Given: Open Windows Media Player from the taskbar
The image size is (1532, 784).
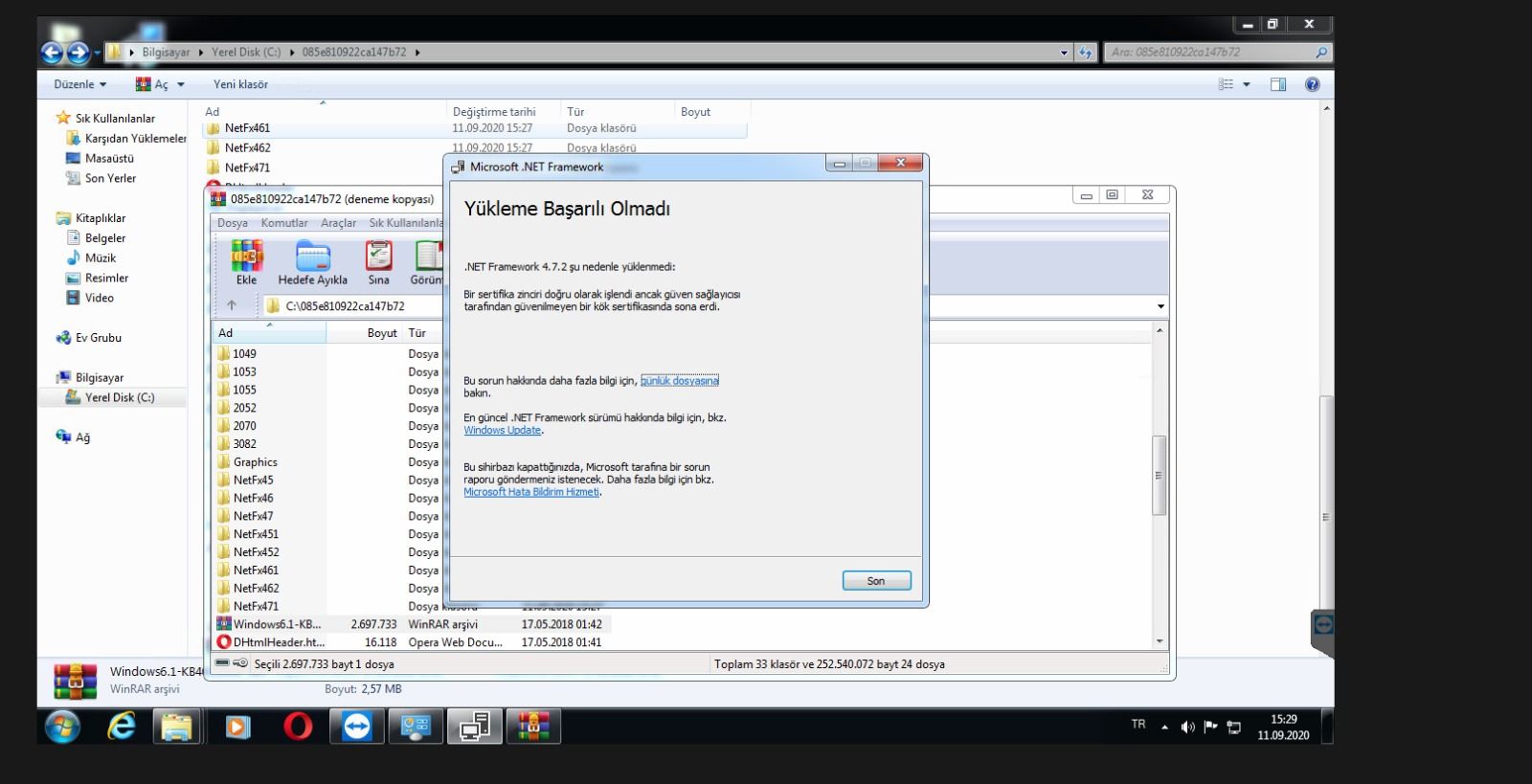Looking at the screenshot, I should point(237,728).
